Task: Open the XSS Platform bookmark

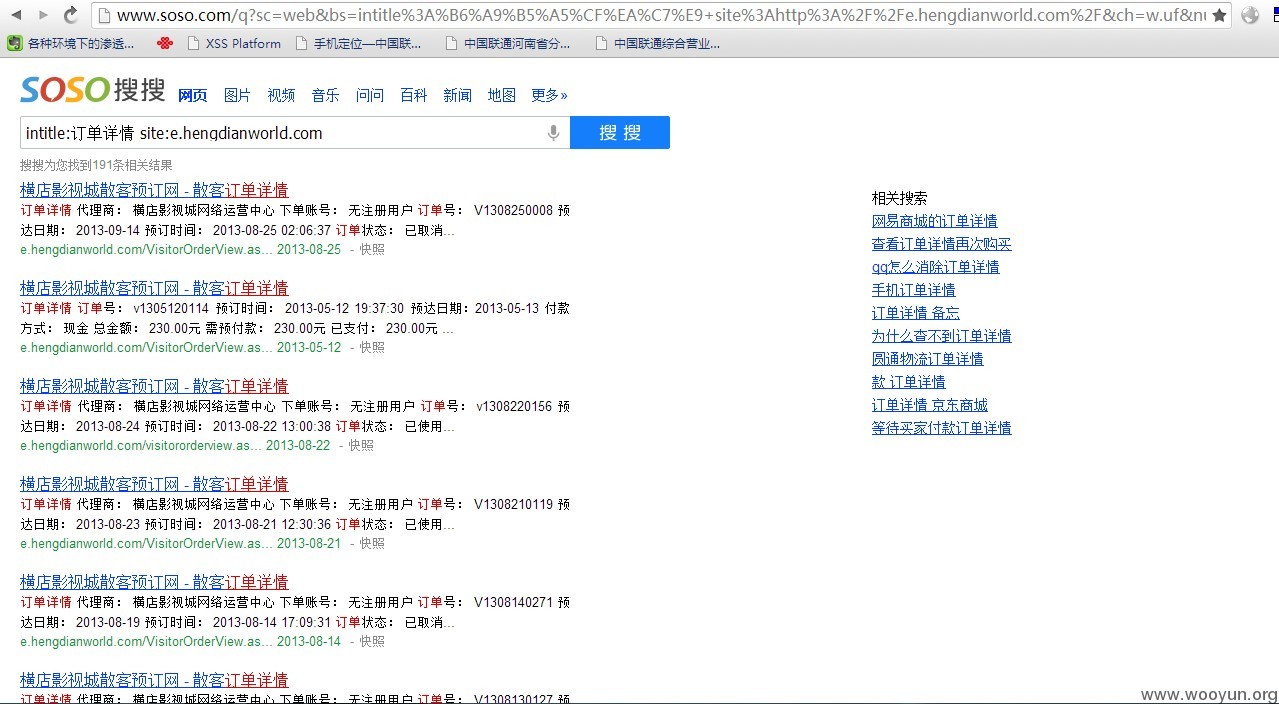Action: click(233, 43)
